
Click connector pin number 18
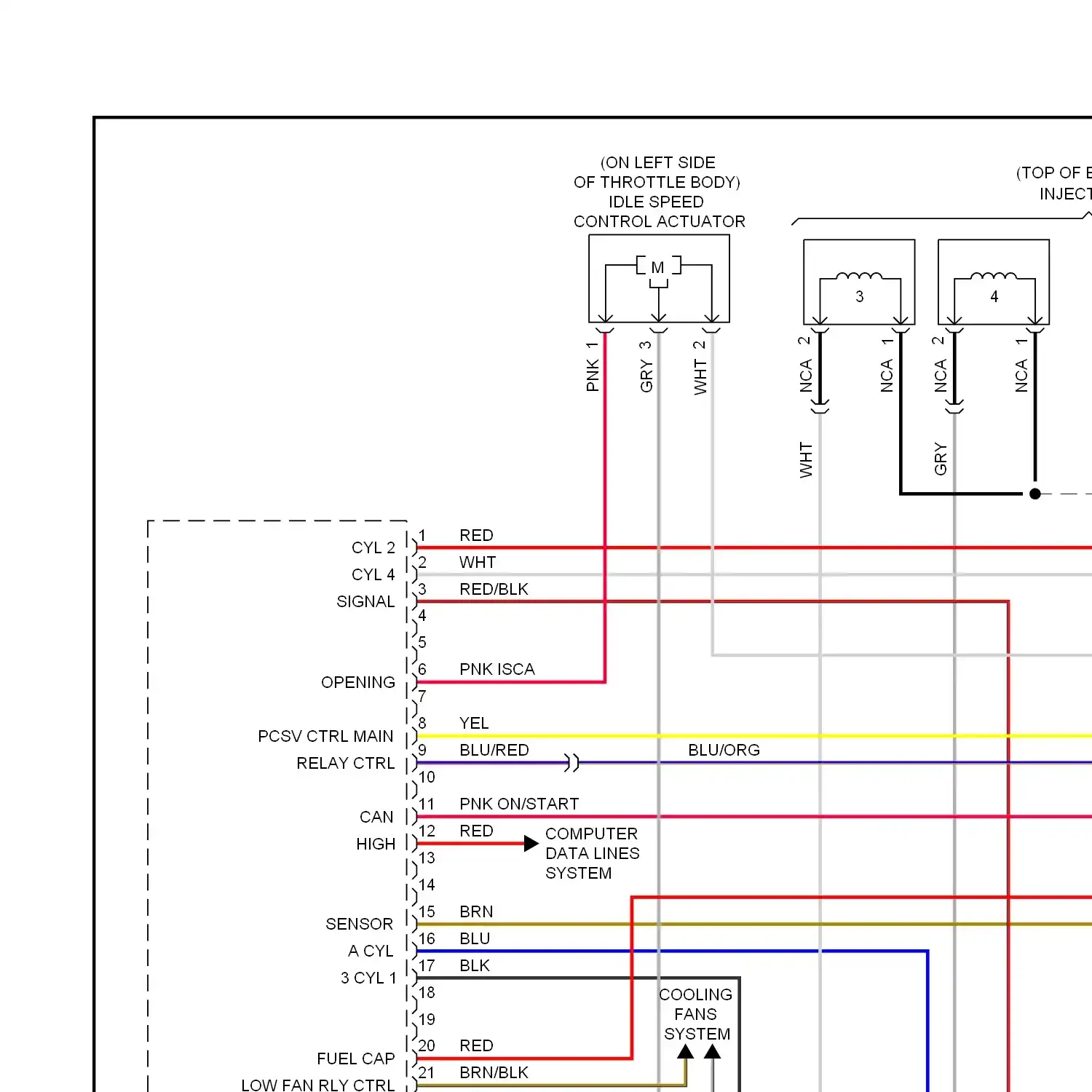point(427,992)
